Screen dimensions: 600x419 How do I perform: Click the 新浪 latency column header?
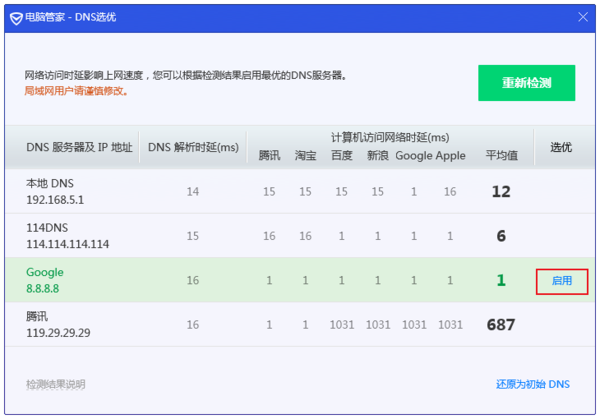pyautogui.click(x=377, y=156)
